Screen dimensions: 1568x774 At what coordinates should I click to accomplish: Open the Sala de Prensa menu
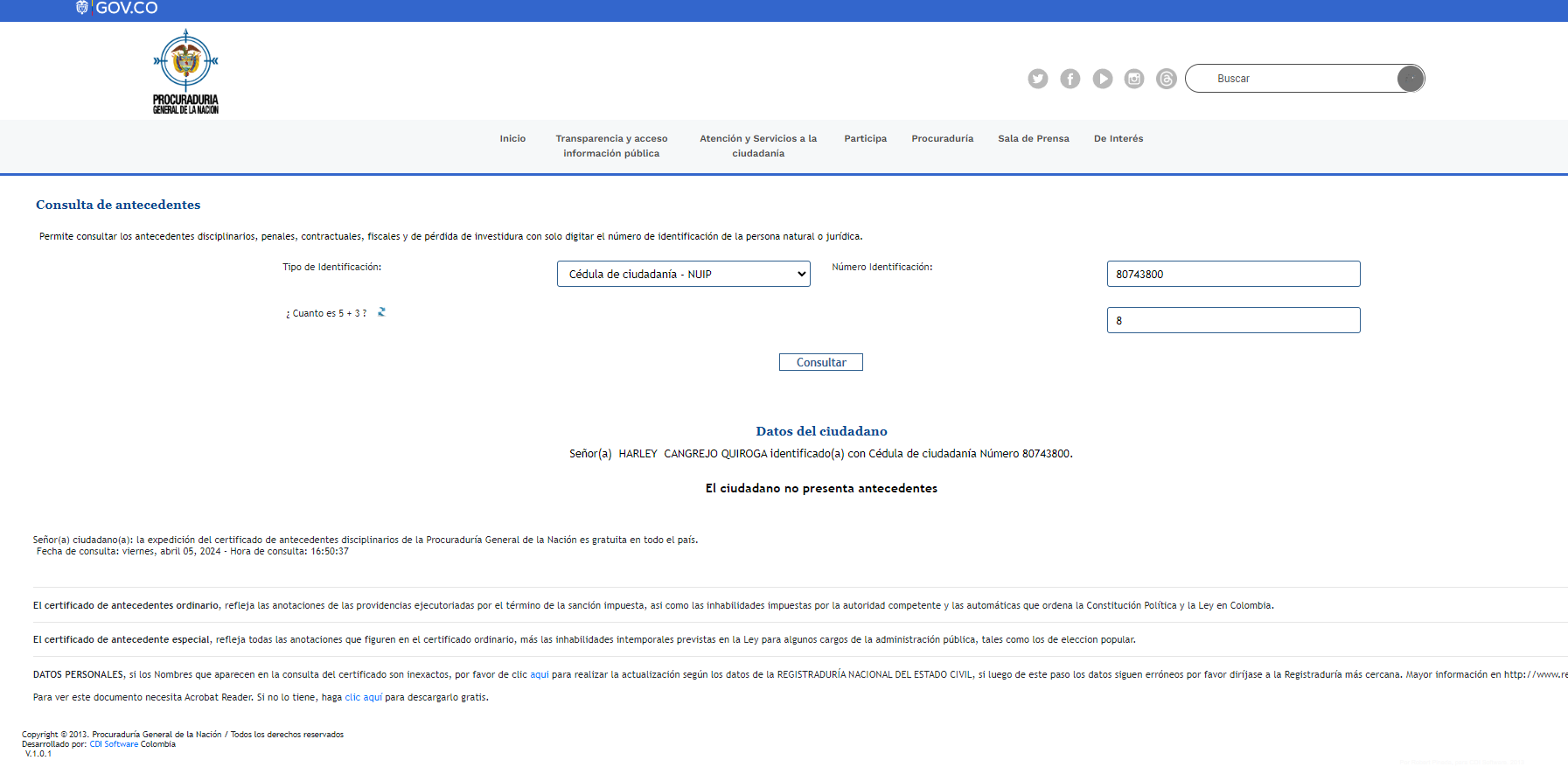click(x=1033, y=138)
